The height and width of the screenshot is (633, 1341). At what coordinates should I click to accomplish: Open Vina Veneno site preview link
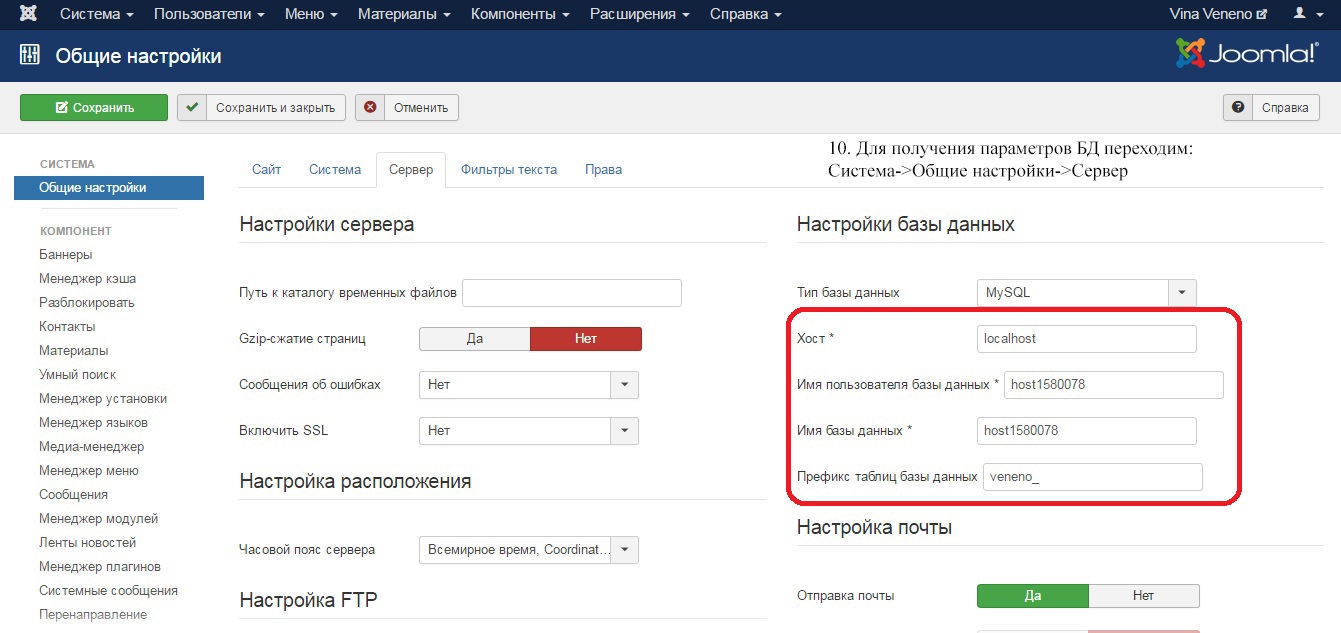(1218, 14)
